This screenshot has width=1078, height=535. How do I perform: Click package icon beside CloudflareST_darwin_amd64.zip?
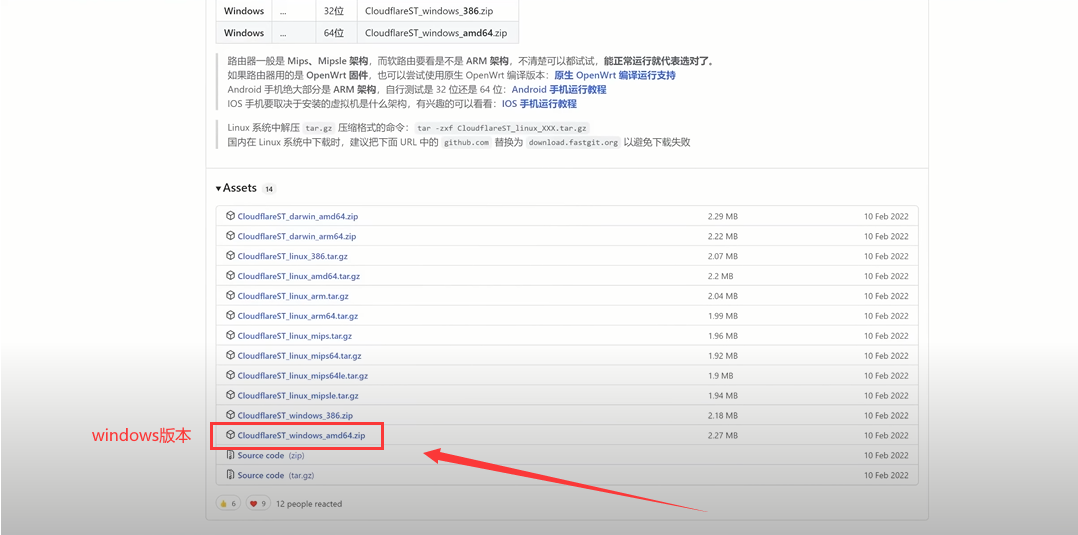point(230,216)
